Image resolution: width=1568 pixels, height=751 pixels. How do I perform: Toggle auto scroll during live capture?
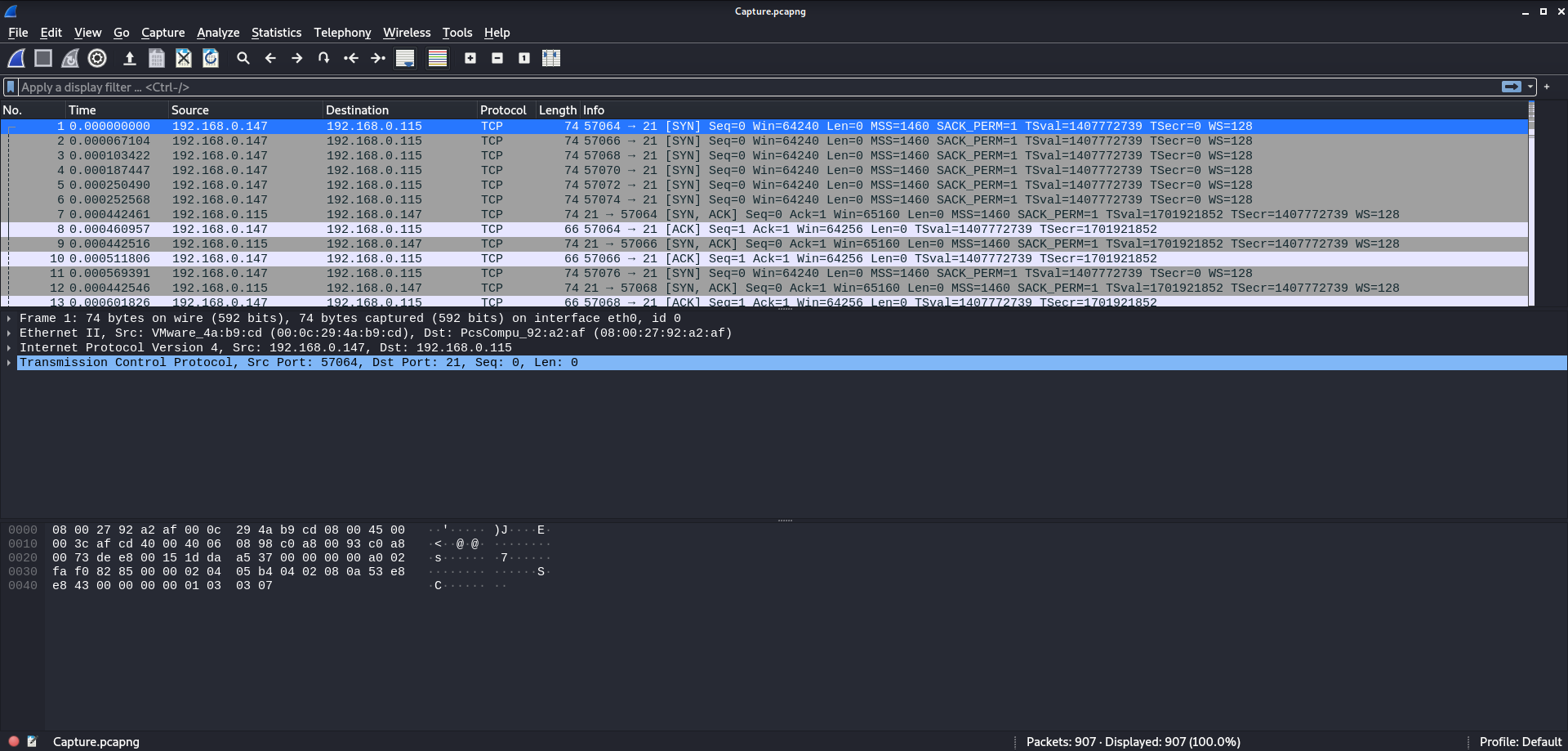click(x=405, y=58)
